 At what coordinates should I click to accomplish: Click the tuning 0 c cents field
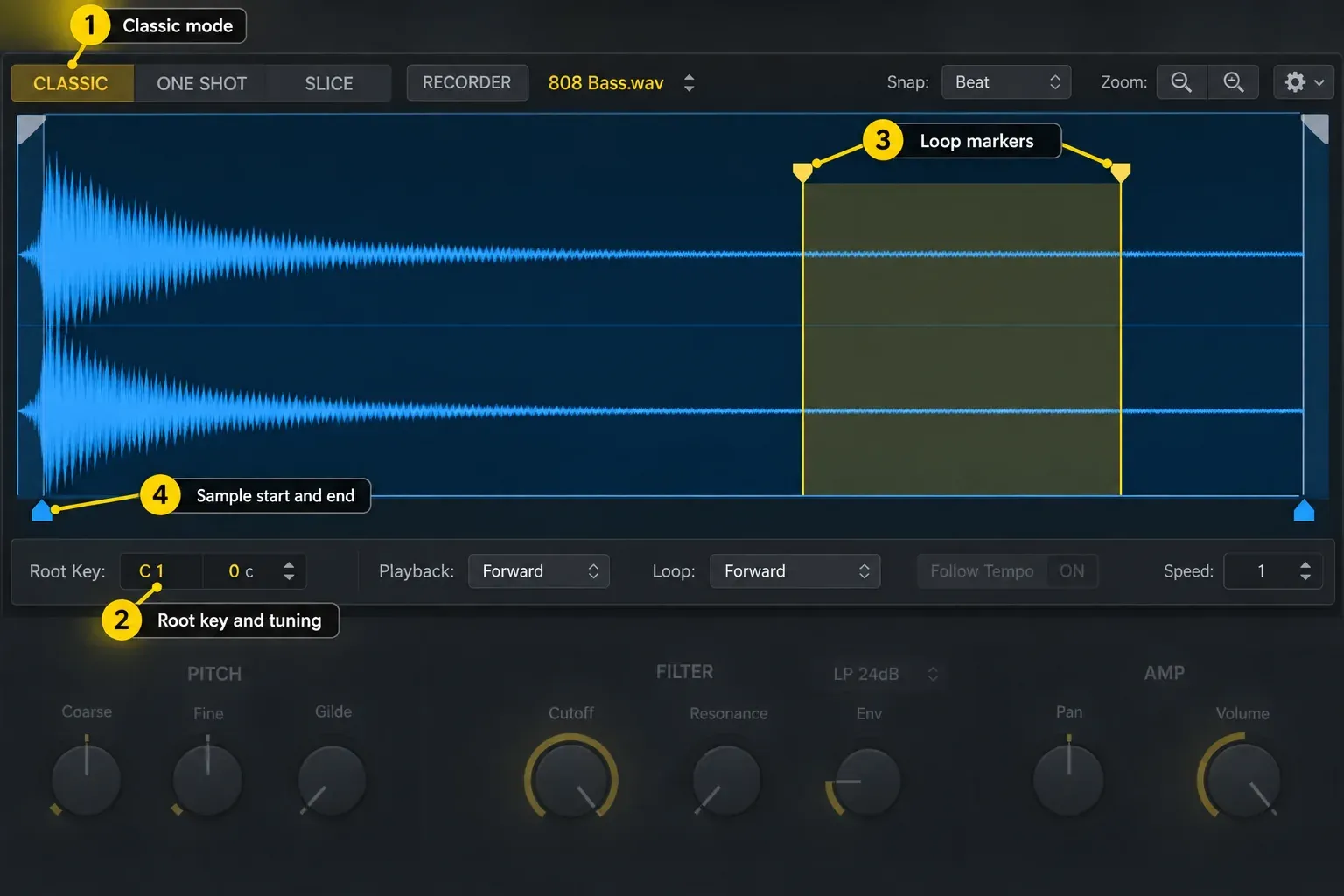click(240, 571)
